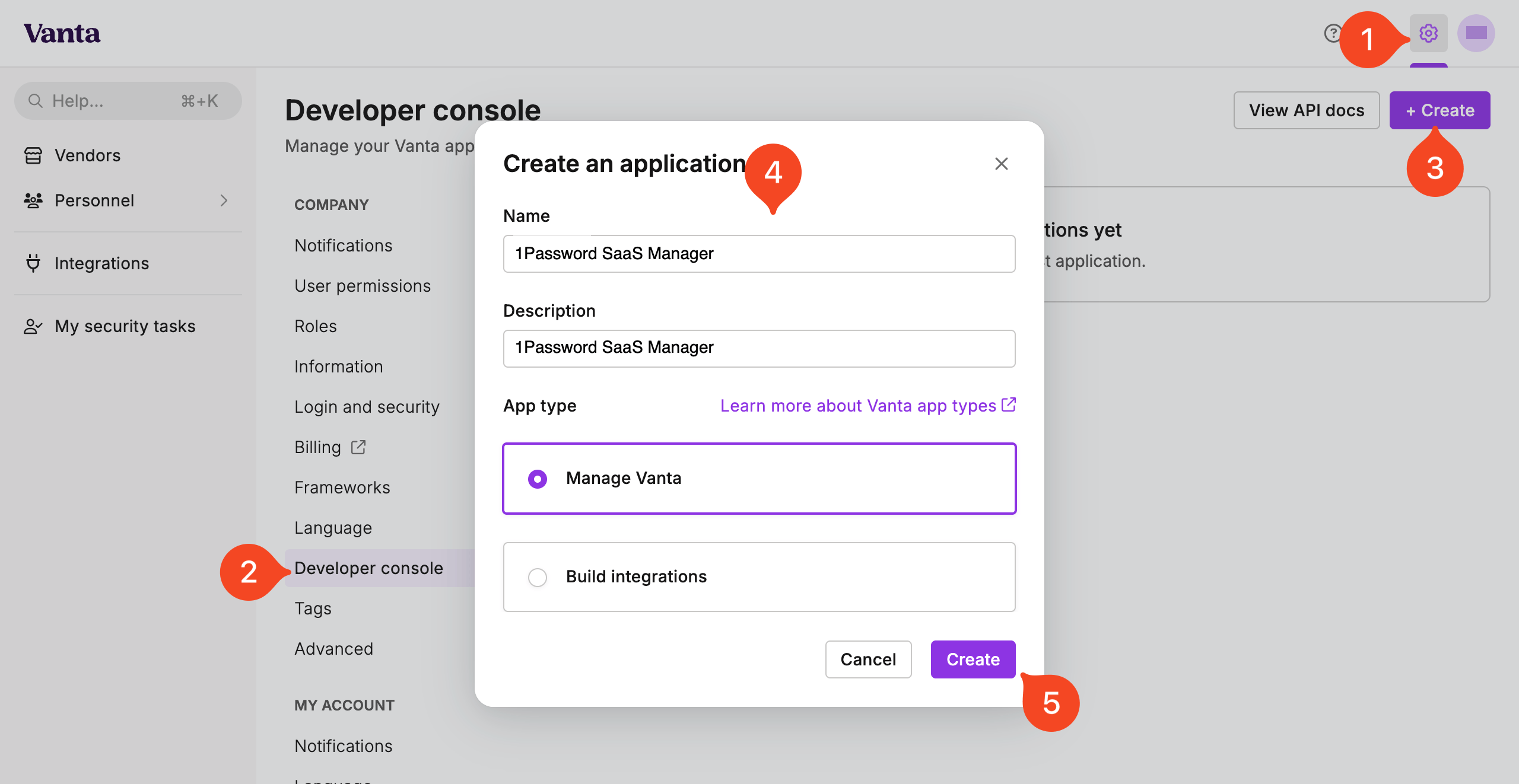
Task: Open View API docs
Action: pos(1307,110)
